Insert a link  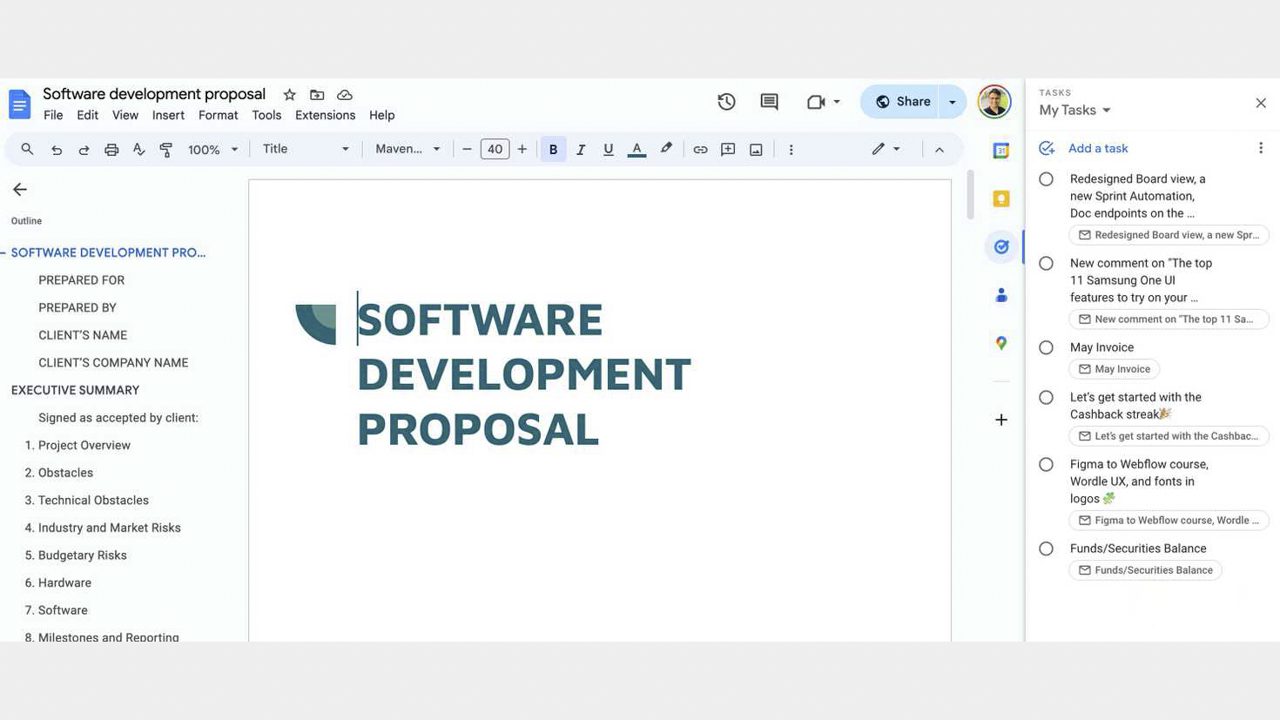(700, 150)
